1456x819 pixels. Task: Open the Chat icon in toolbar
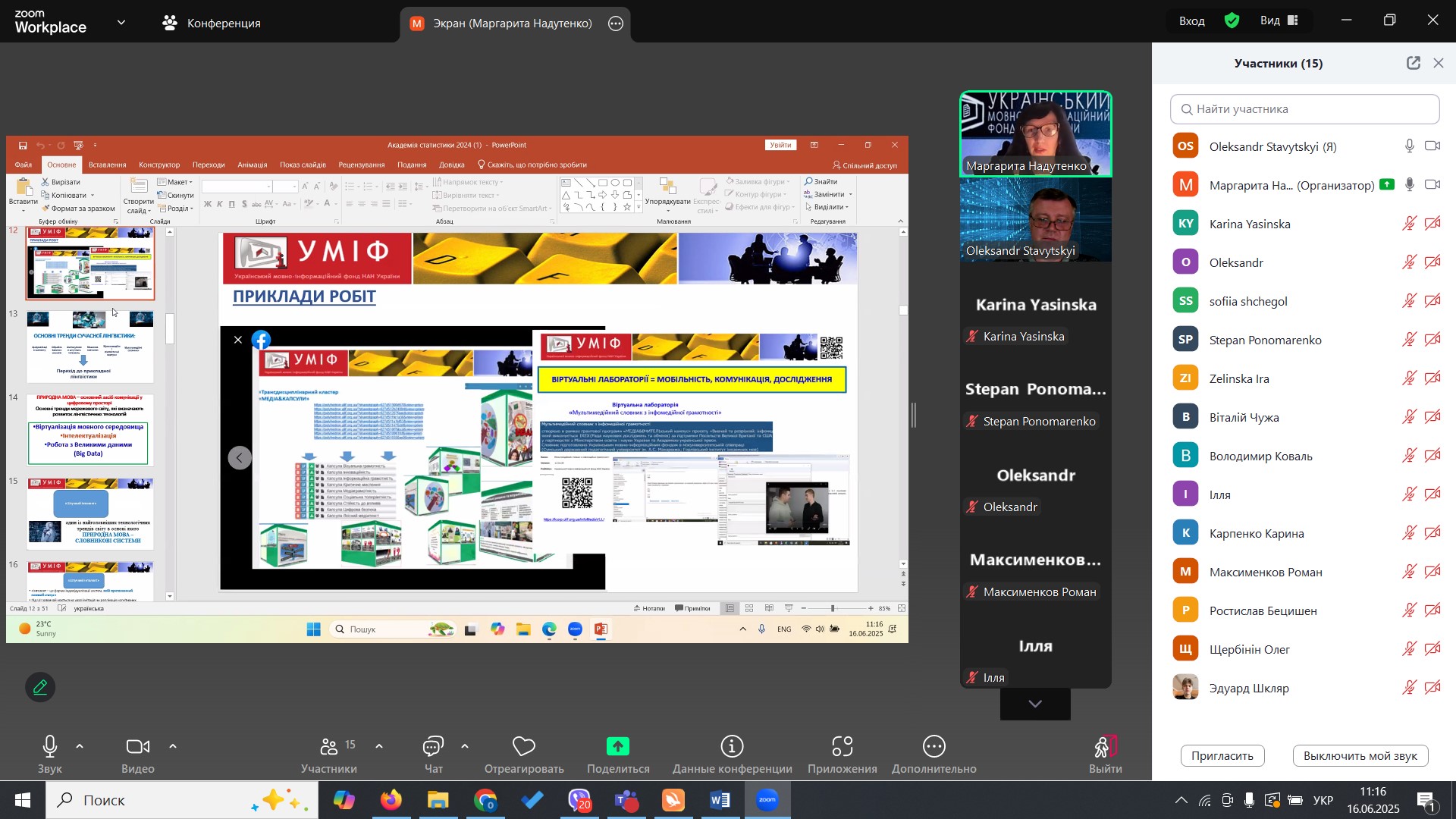[x=433, y=748]
